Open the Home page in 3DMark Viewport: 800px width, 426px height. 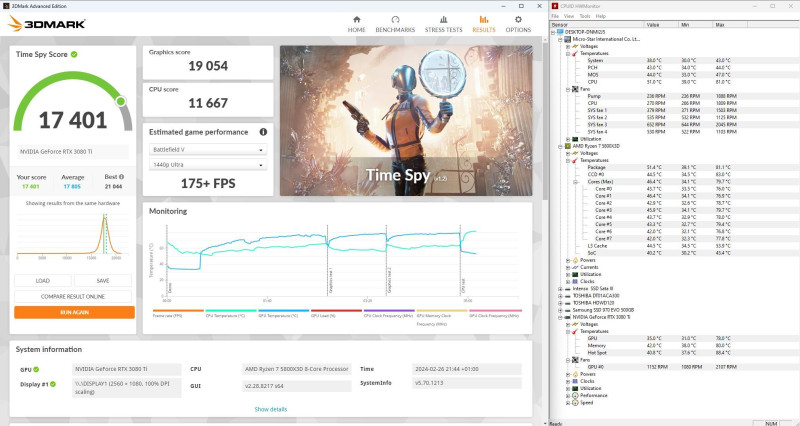[357, 24]
